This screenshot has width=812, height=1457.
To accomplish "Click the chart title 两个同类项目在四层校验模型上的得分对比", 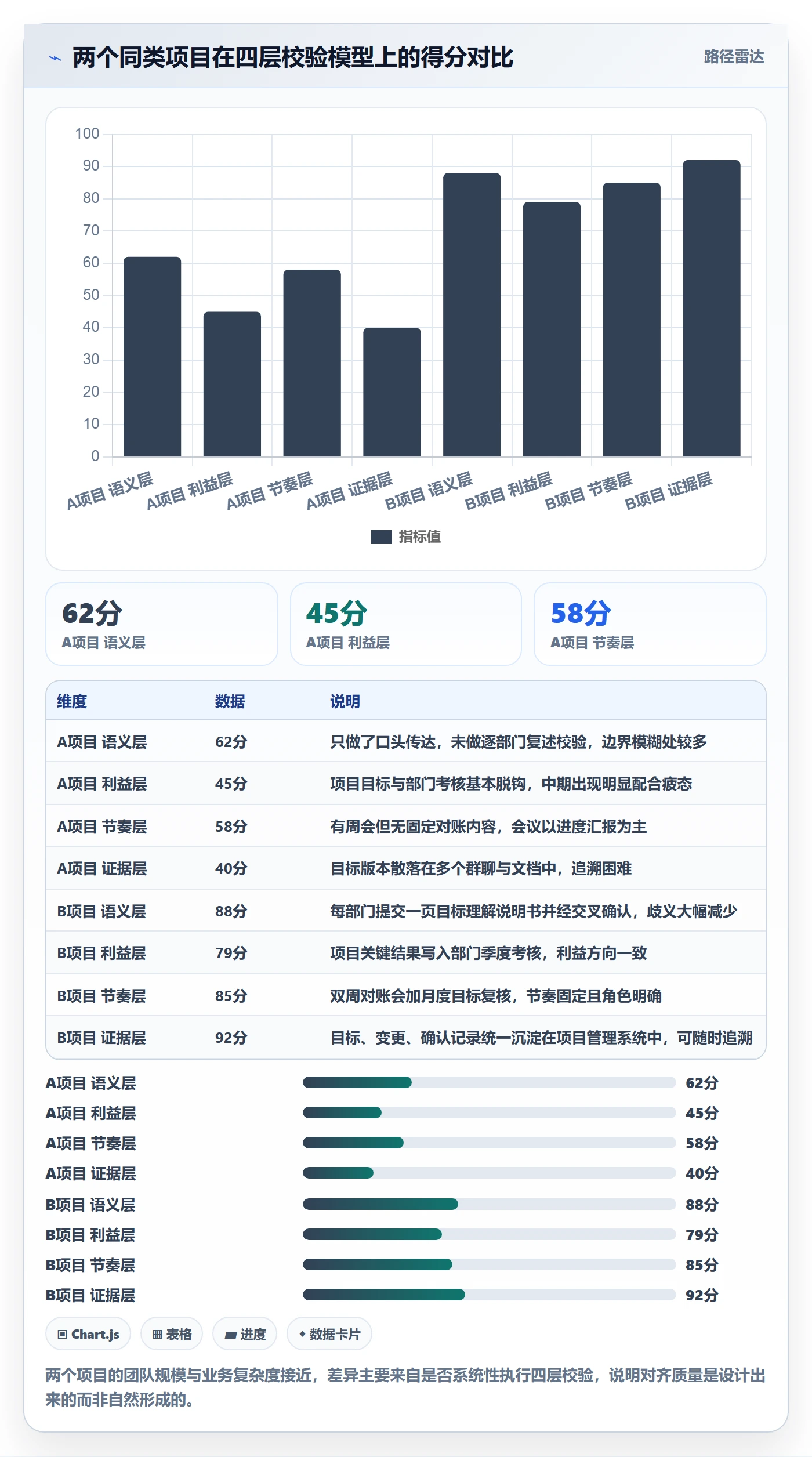I will pos(293,57).
